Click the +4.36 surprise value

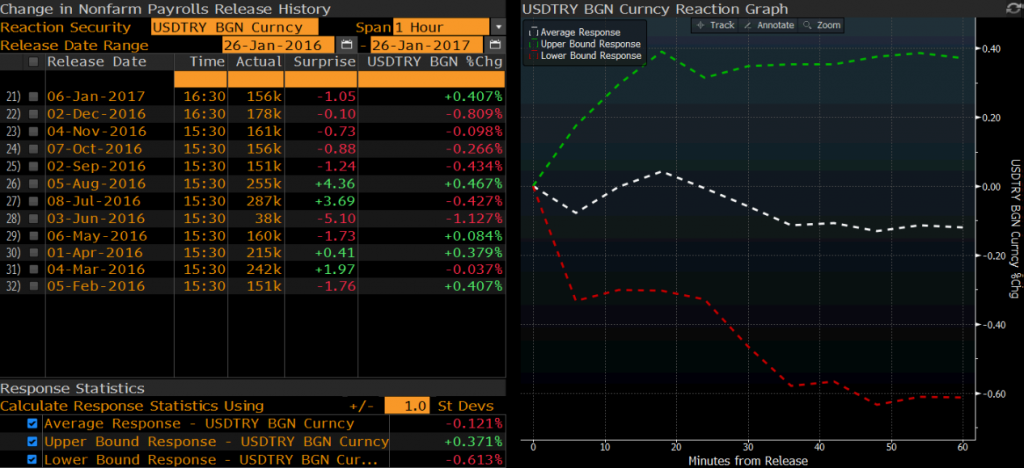pyautogui.click(x=334, y=183)
